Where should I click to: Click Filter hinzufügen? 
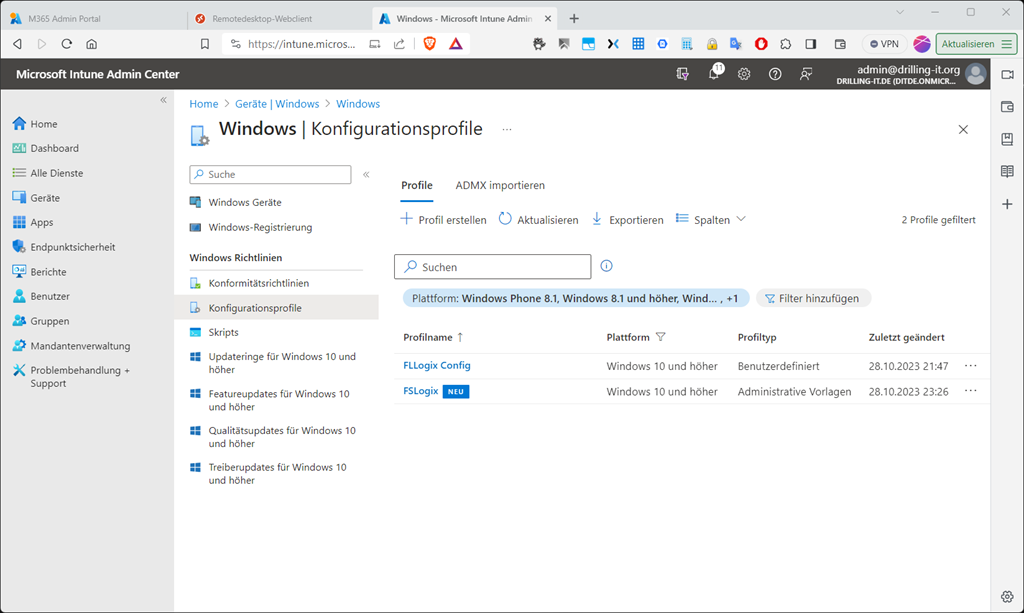coord(812,298)
